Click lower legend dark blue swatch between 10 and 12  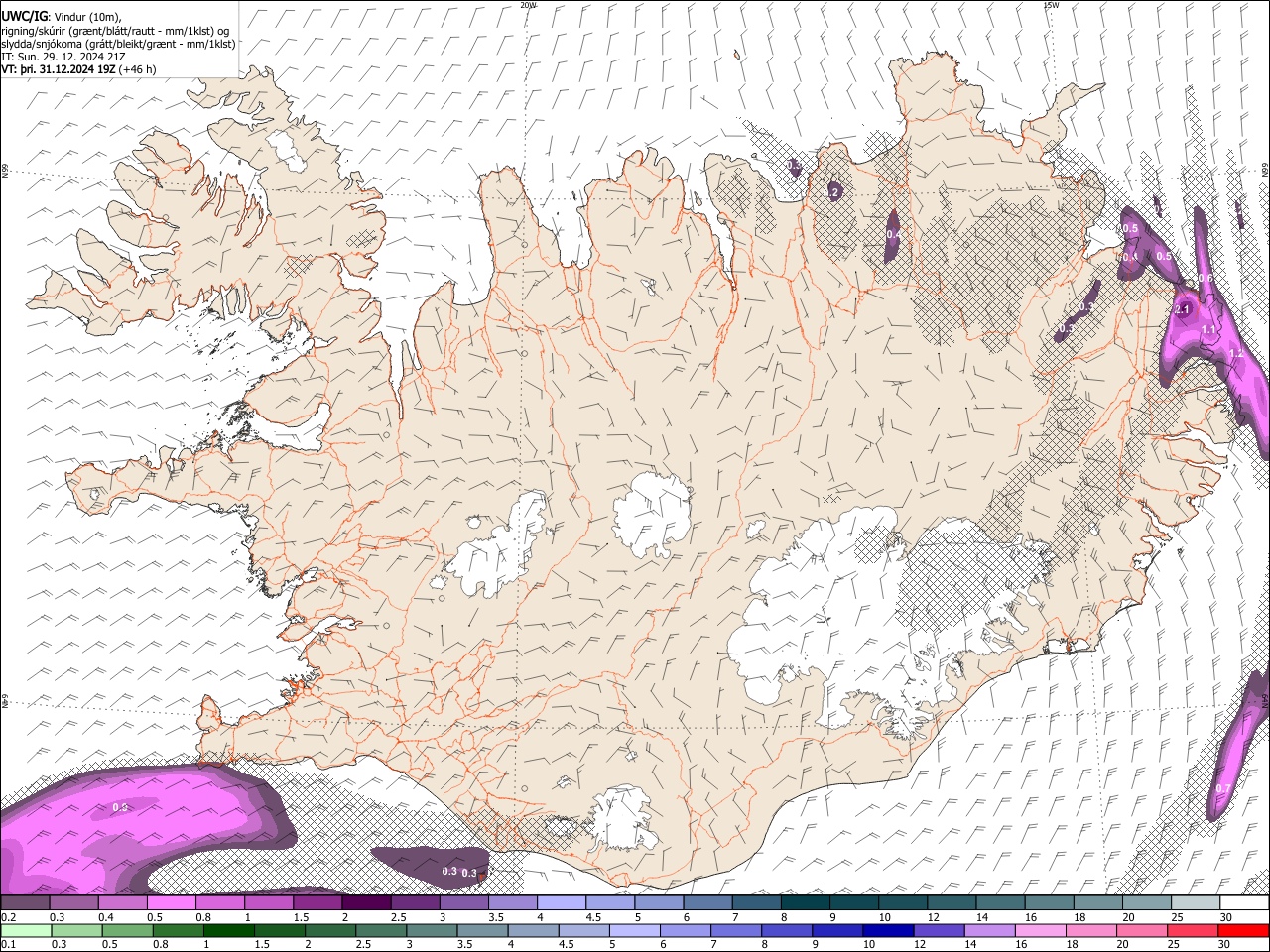click(887, 930)
